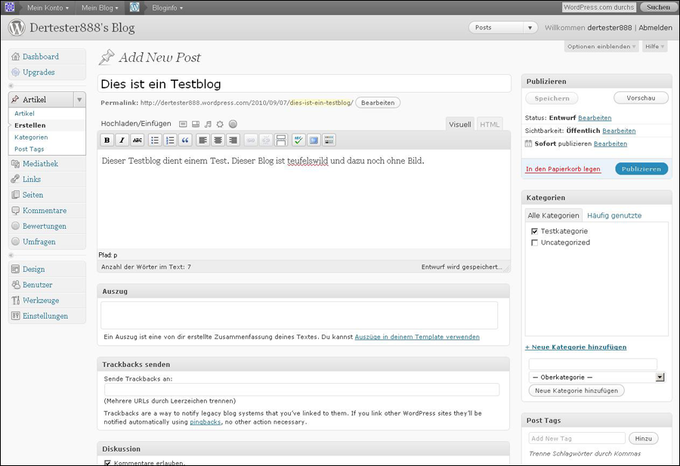The width and height of the screenshot is (680, 466).
Task: Show the kitchen sink toolbar row
Action: (x=329, y=140)
